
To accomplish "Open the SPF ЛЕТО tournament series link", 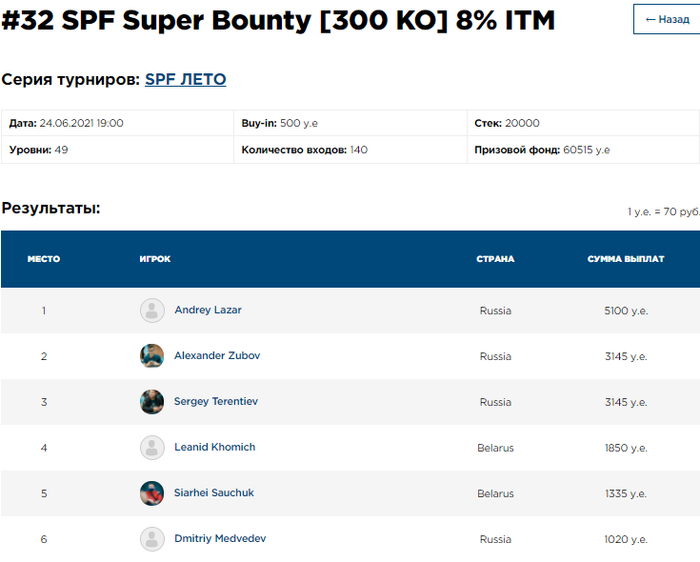I will point(185,79).
